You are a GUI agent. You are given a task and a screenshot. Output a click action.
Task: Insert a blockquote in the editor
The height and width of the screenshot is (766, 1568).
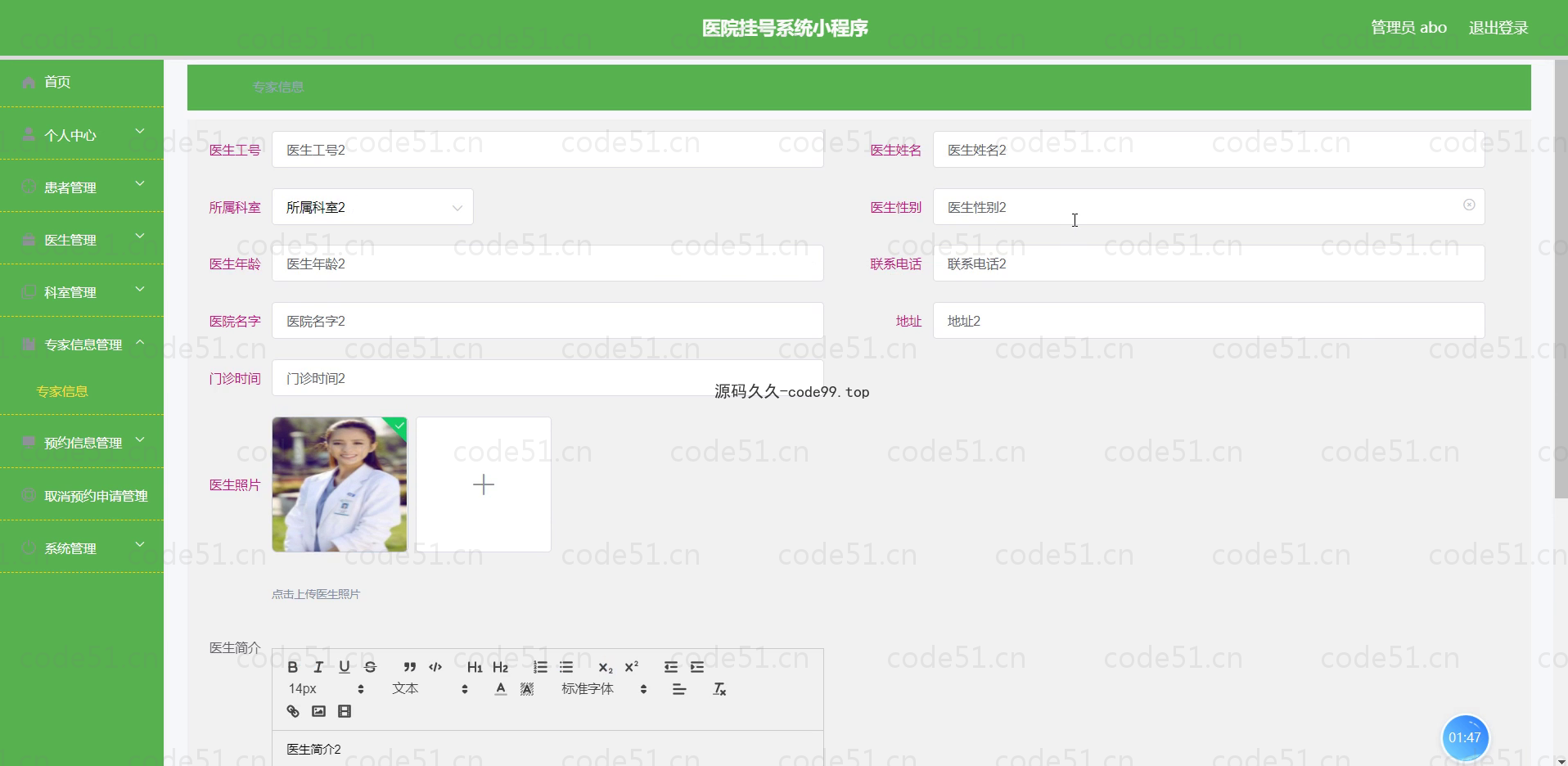click(409, 667)
